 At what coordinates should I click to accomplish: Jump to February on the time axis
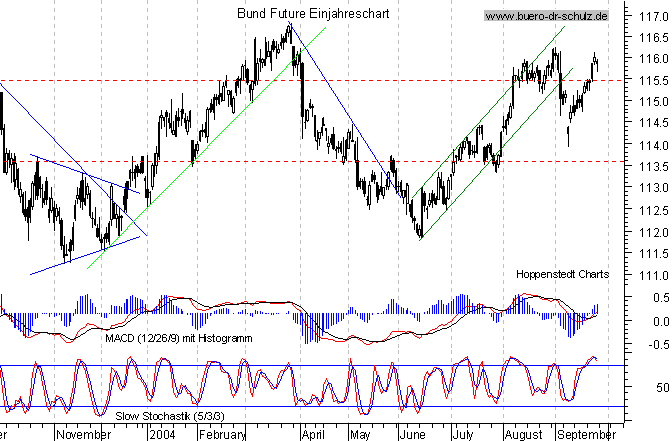(x=221, y=435)
